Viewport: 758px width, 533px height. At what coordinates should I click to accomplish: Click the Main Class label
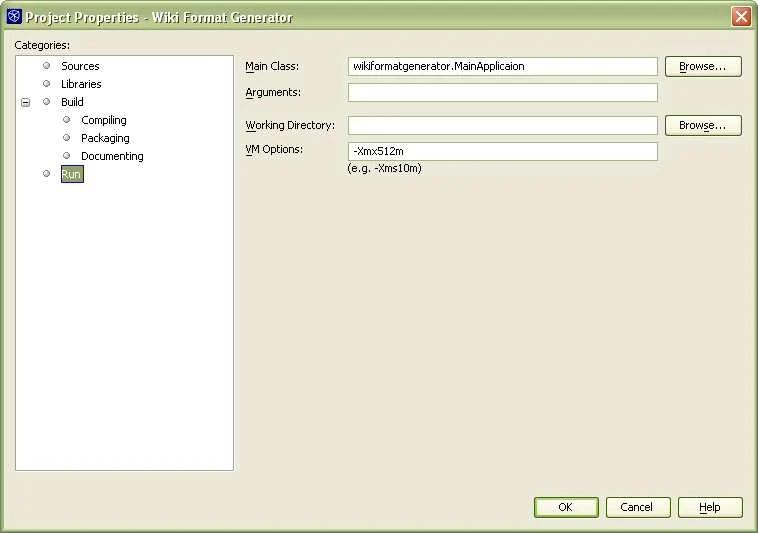pyautogui.click(x=272, y=66)
